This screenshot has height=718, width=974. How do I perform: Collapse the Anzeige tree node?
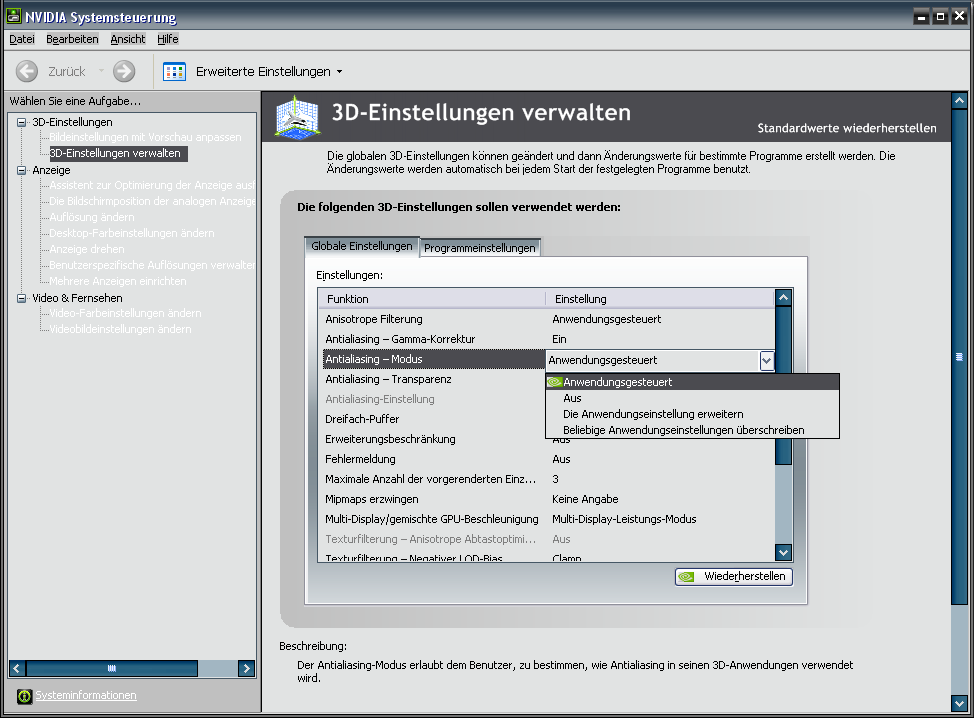22,170
